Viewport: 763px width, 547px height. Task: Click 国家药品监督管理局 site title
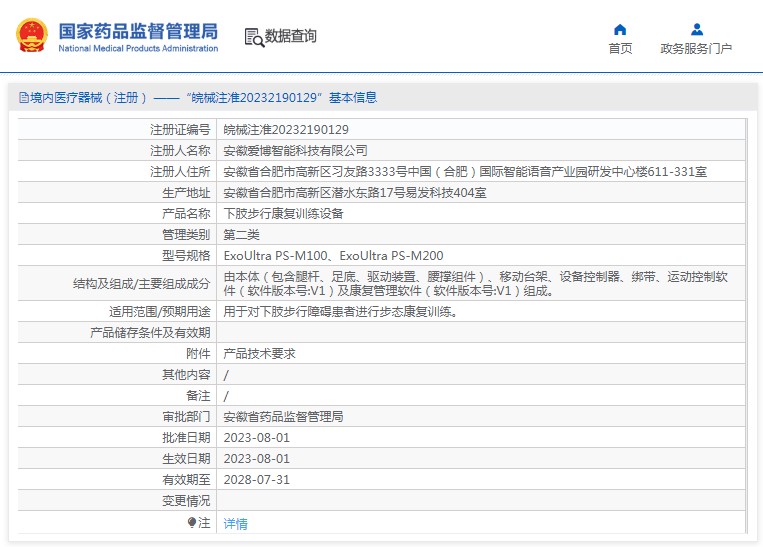pyautogui.click(x=138, y=31)
